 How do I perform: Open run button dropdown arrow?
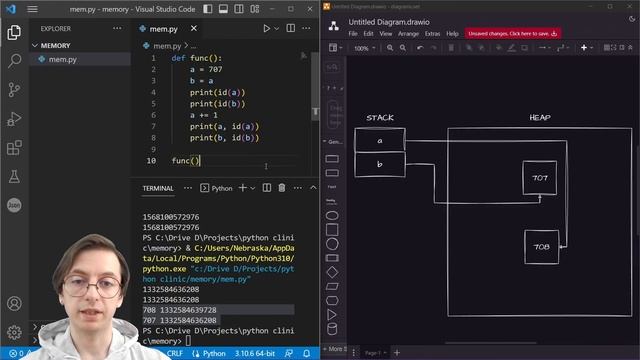[x=276, y=29]
